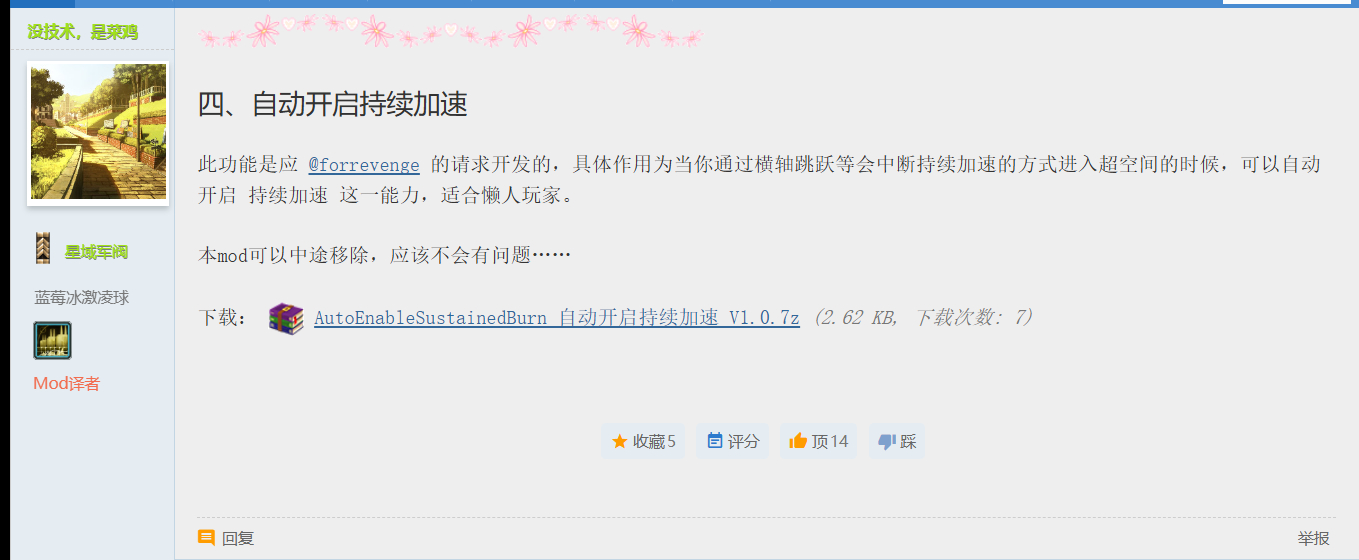
Task: Click the medal badge above Mod译者
Action: click(x=52, y=341)
